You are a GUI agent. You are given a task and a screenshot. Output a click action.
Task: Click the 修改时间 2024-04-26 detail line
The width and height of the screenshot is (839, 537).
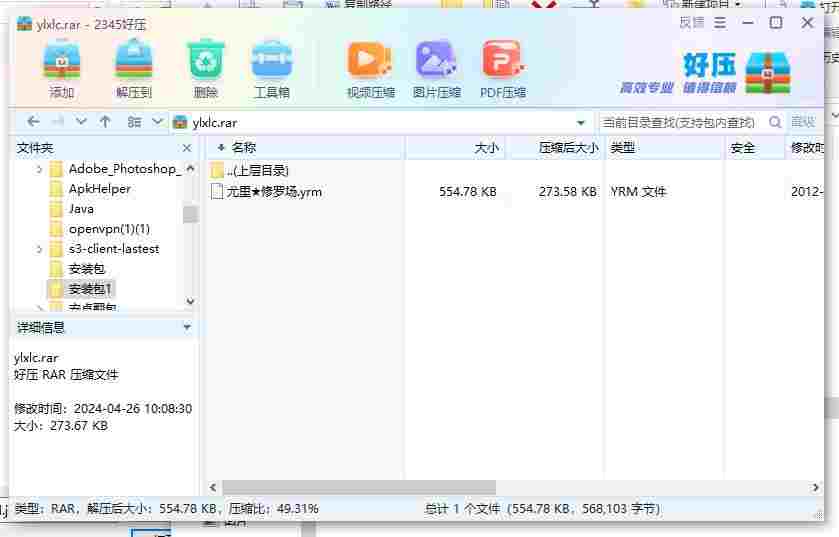point(103,409)
